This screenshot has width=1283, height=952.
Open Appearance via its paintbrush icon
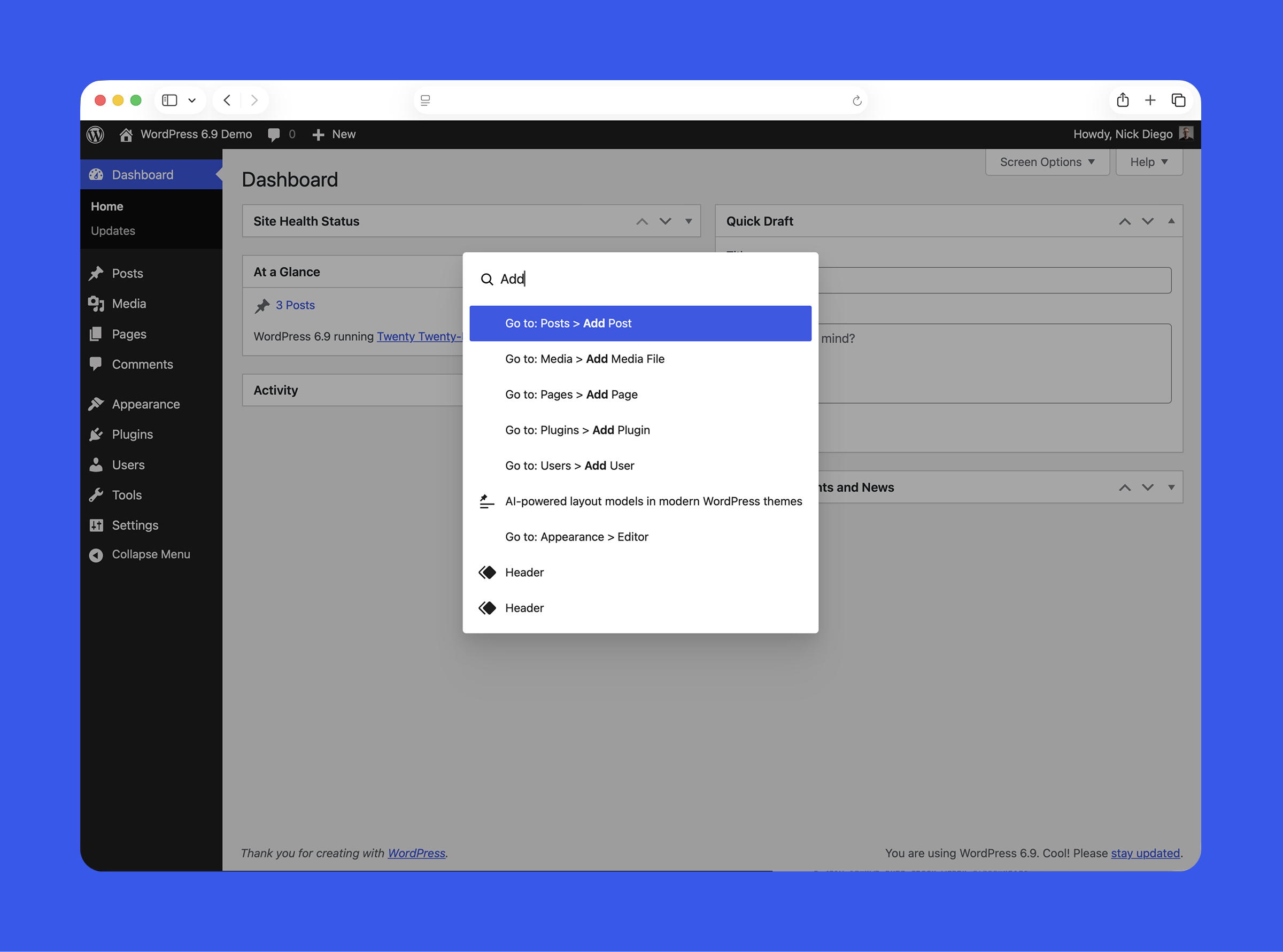click(96, 404)
